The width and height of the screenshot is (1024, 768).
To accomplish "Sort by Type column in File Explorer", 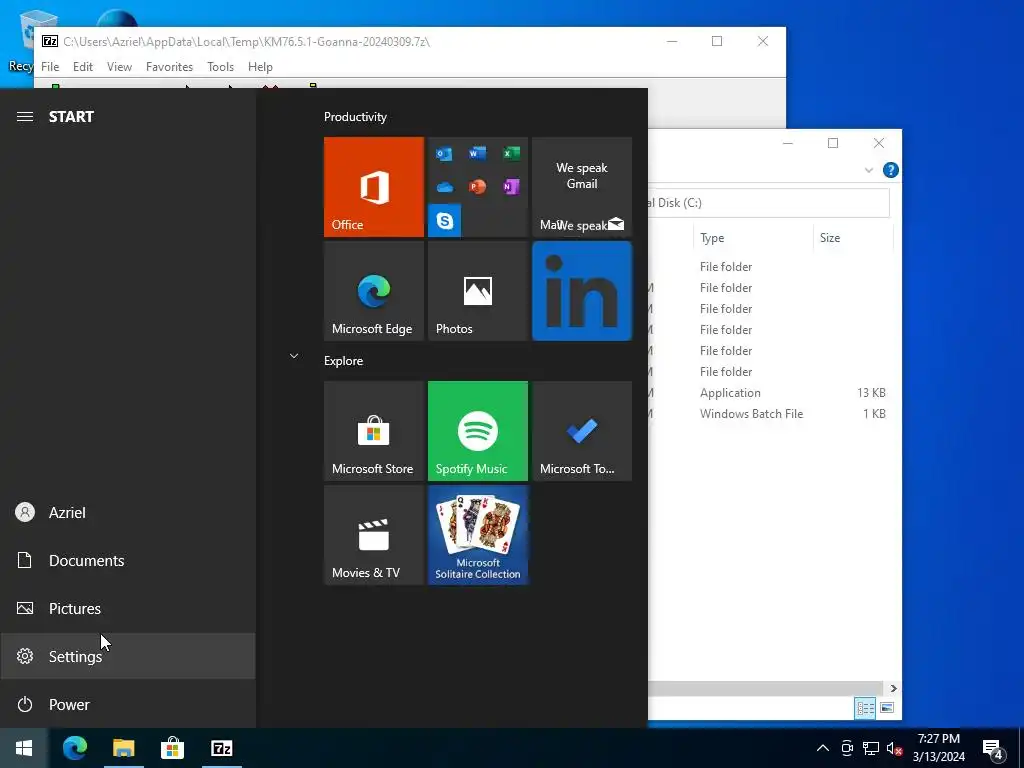I will (753, 238).
